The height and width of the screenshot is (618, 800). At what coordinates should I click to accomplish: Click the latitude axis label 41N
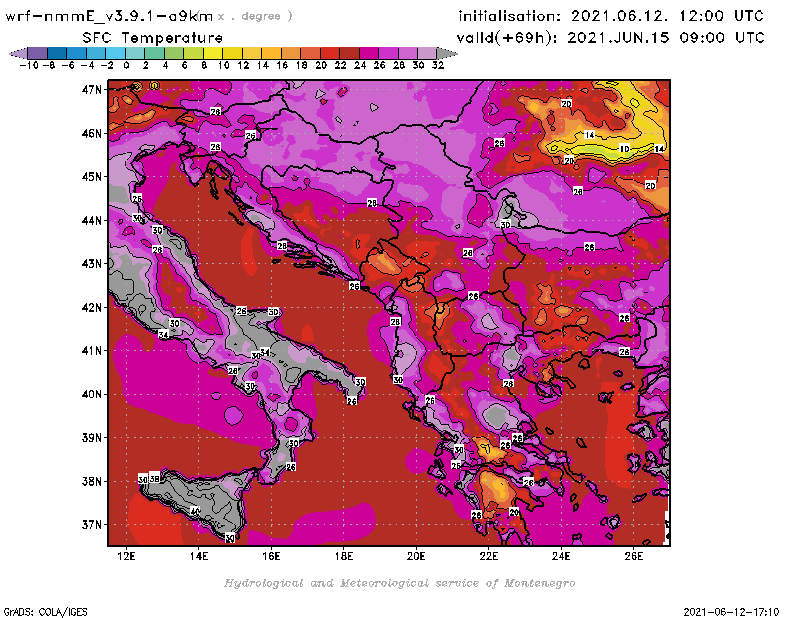92,351
